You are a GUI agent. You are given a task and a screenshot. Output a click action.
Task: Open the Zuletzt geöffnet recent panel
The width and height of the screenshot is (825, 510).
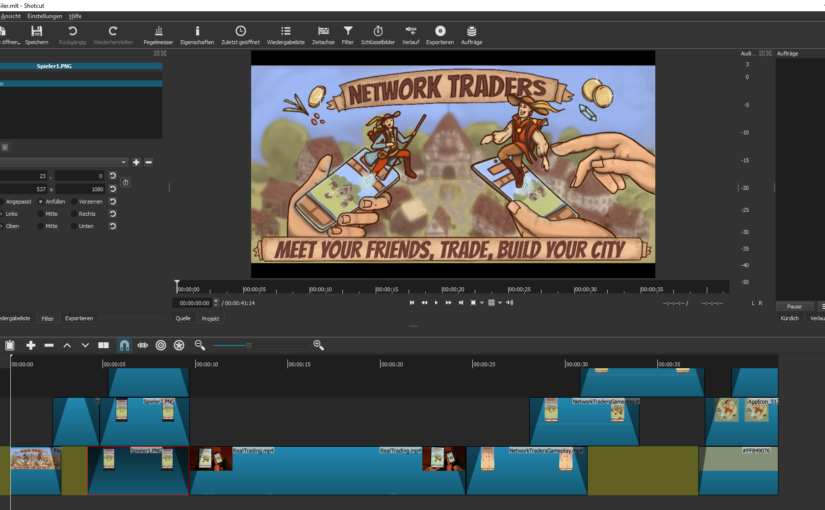tap(240, 35)
